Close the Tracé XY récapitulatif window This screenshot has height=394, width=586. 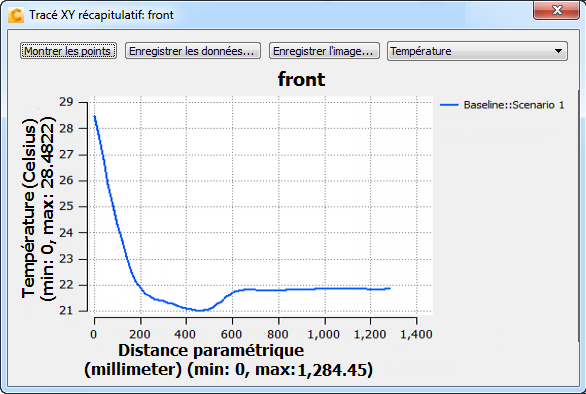tap(556, 10)
